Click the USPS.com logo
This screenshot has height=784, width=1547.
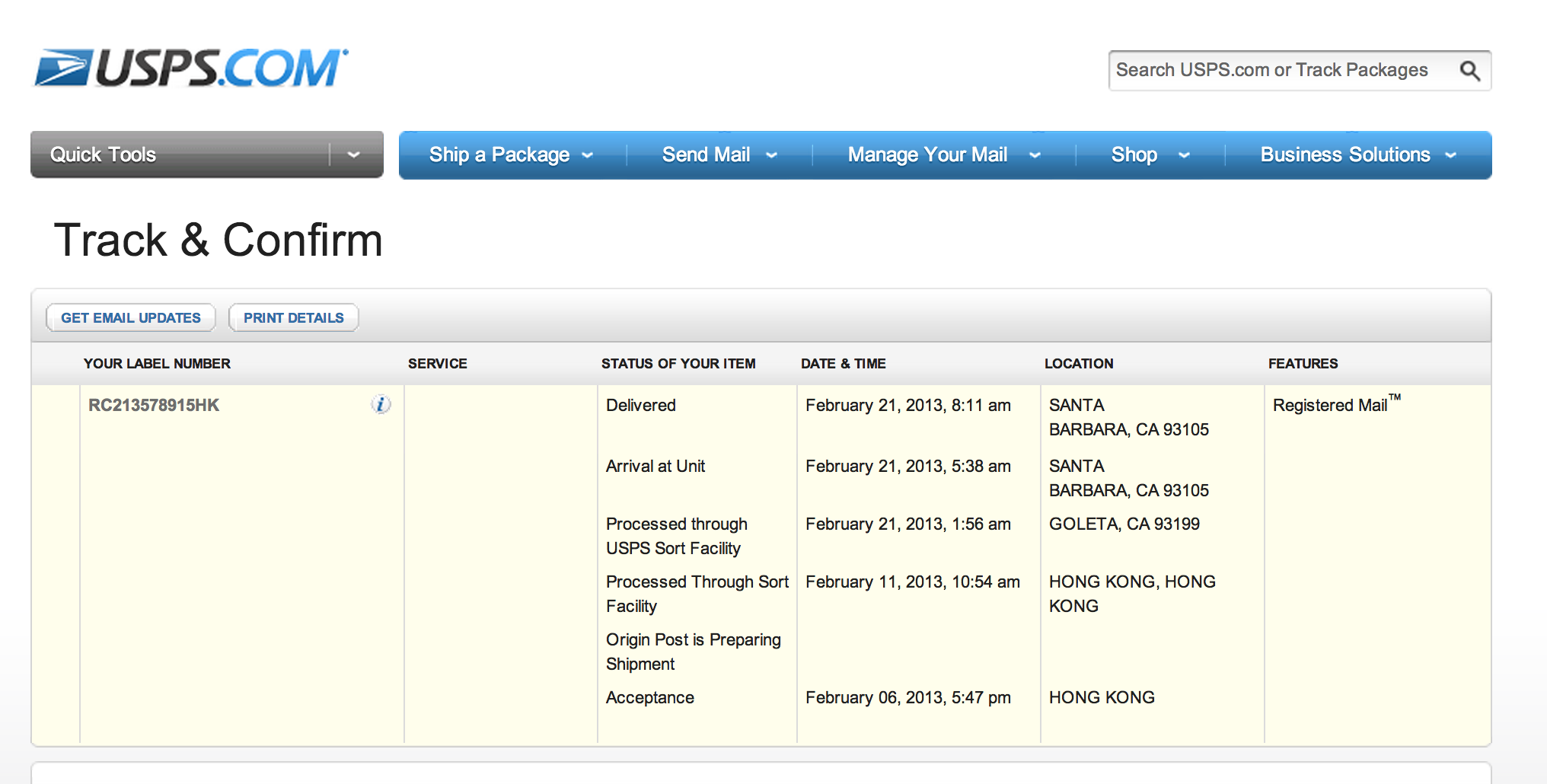(x=191, y=68)
